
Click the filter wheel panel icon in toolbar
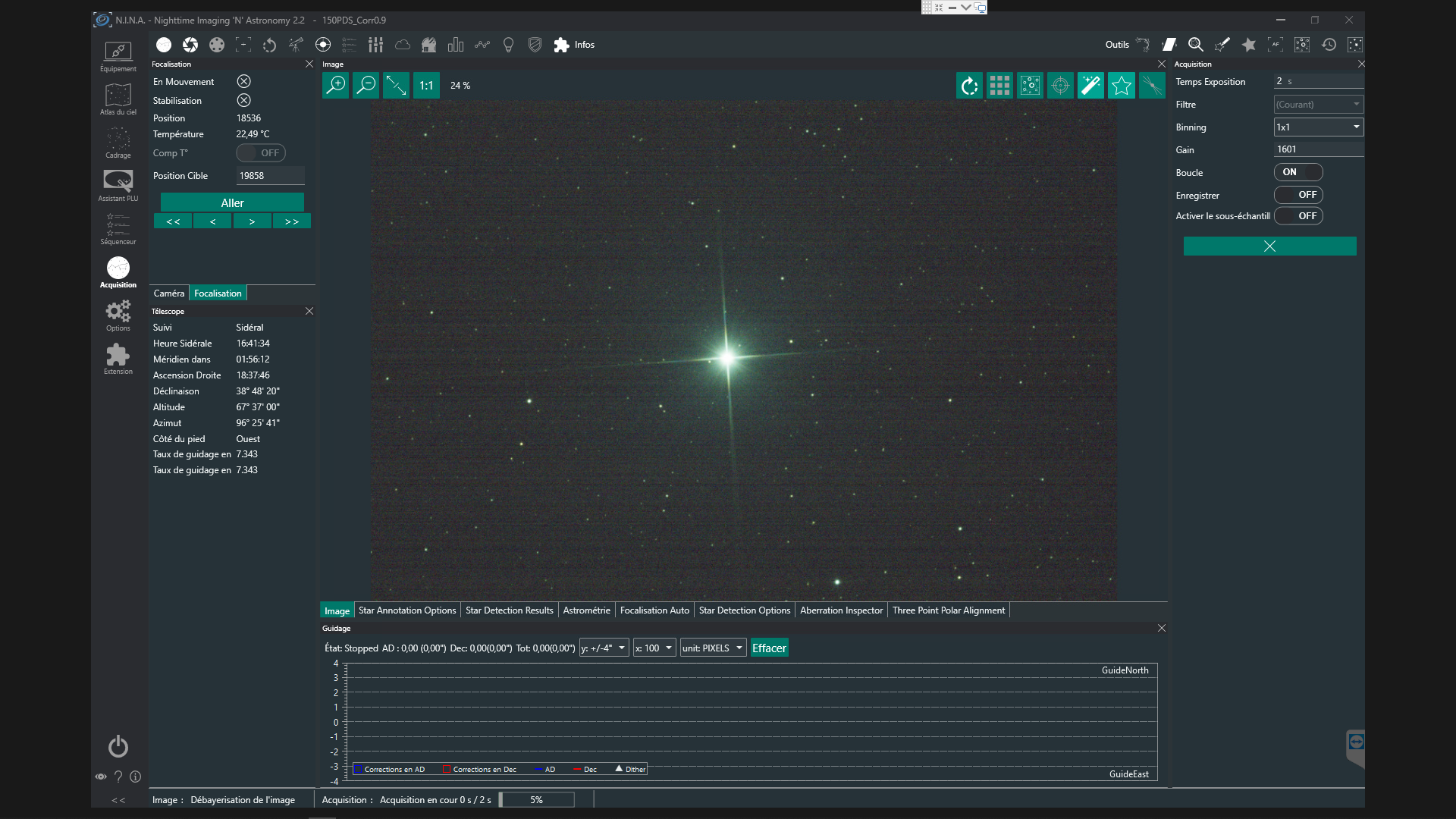pyautogui.click(x=217, y=45)
